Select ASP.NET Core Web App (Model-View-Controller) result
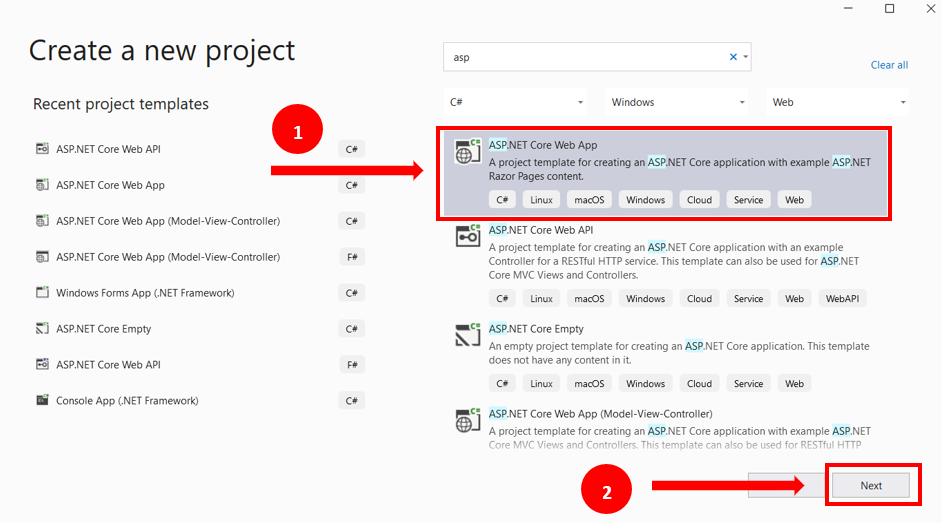 (664, 429)
